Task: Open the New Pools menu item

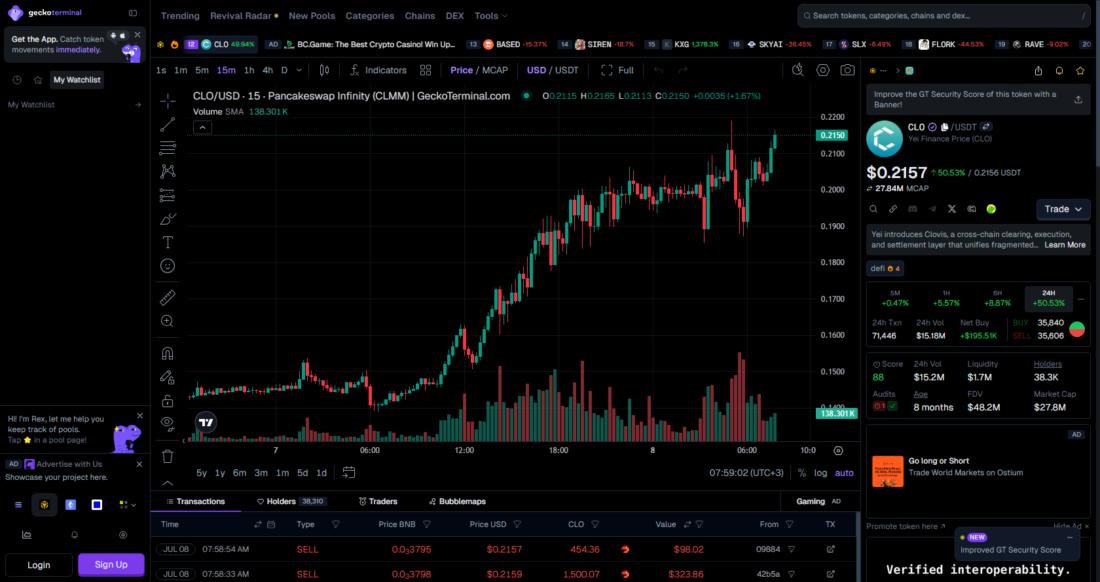Action: tap(311, 15)
